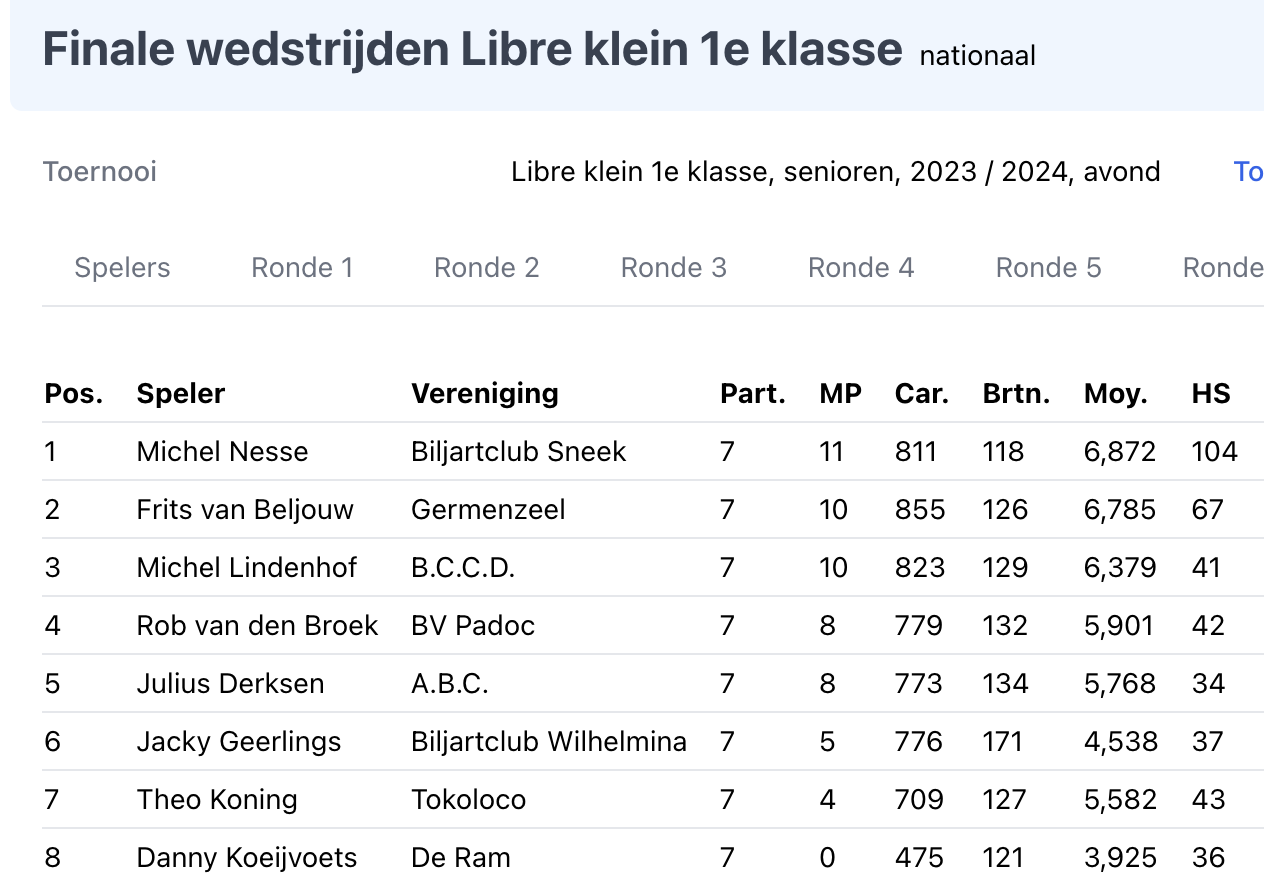The height and width of the screenshot is (883, 1264).
Task: Click the Moy. column header
Action: tap(1116, 394)
